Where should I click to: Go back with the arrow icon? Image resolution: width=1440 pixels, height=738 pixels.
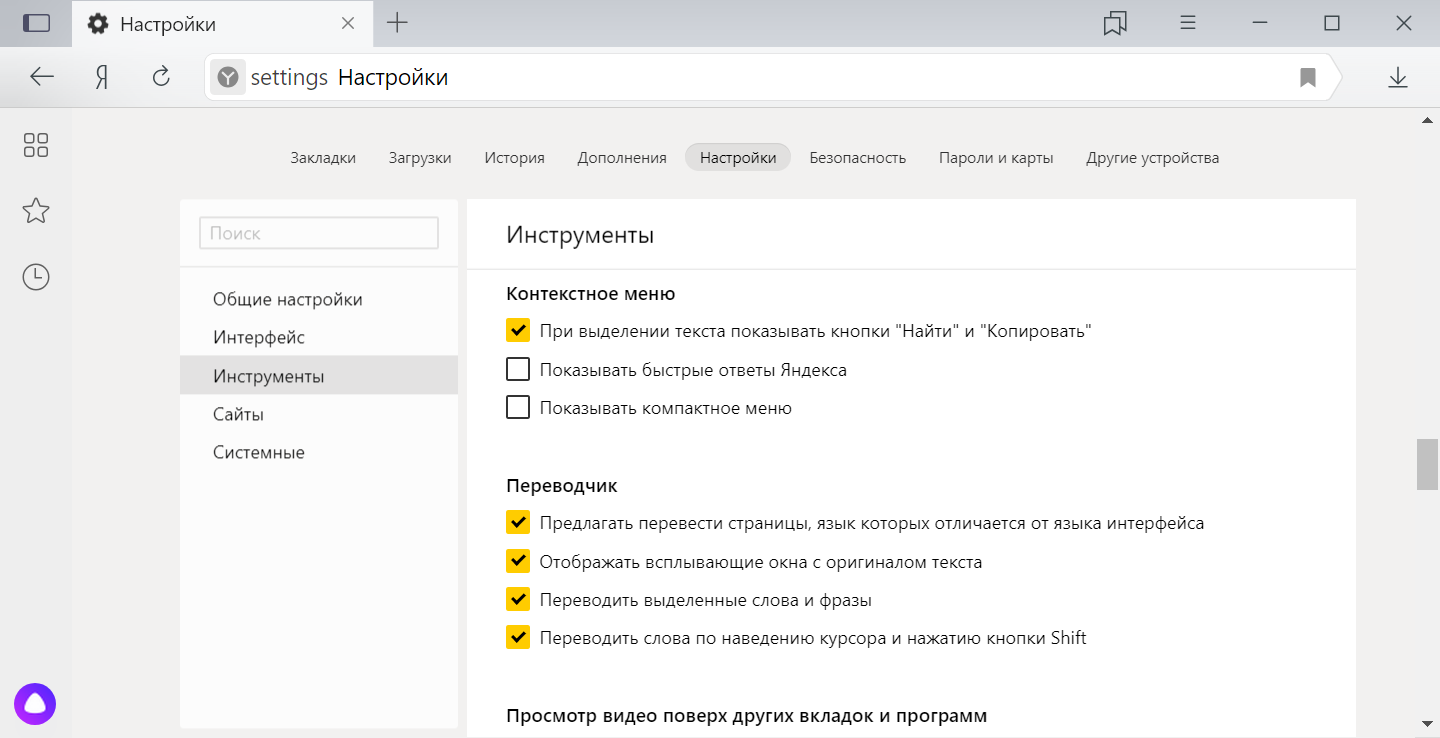point(42,77)
